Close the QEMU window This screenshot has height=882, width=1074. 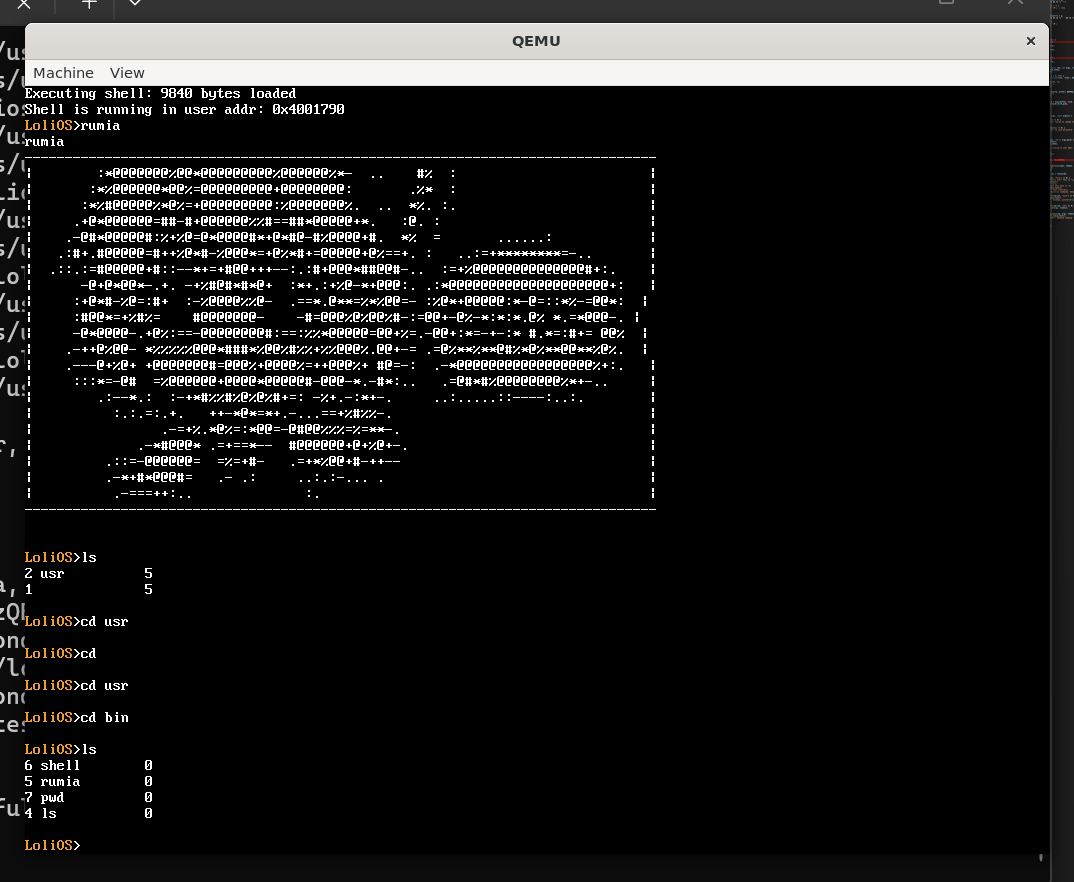[x=1030, y=41]
